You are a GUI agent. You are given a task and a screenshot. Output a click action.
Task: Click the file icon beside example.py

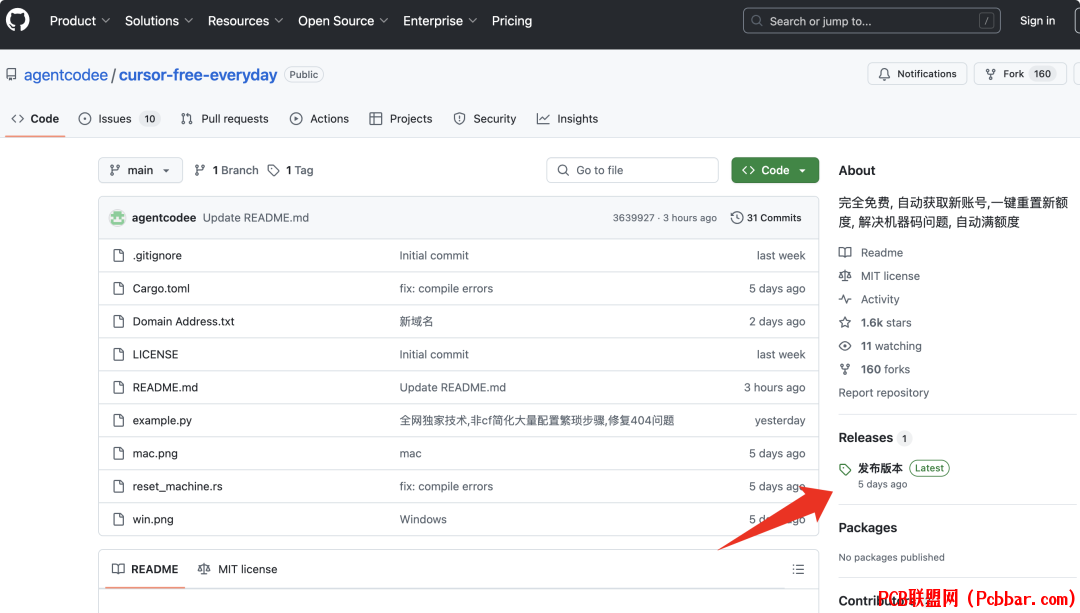[118, 421]
